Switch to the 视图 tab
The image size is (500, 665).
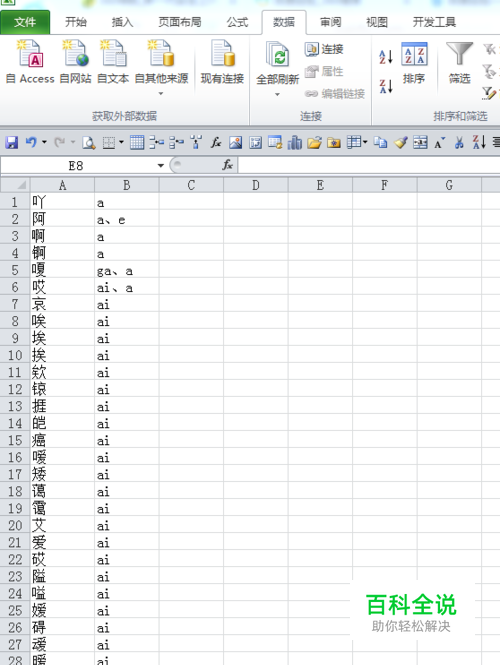click(377, 22)
